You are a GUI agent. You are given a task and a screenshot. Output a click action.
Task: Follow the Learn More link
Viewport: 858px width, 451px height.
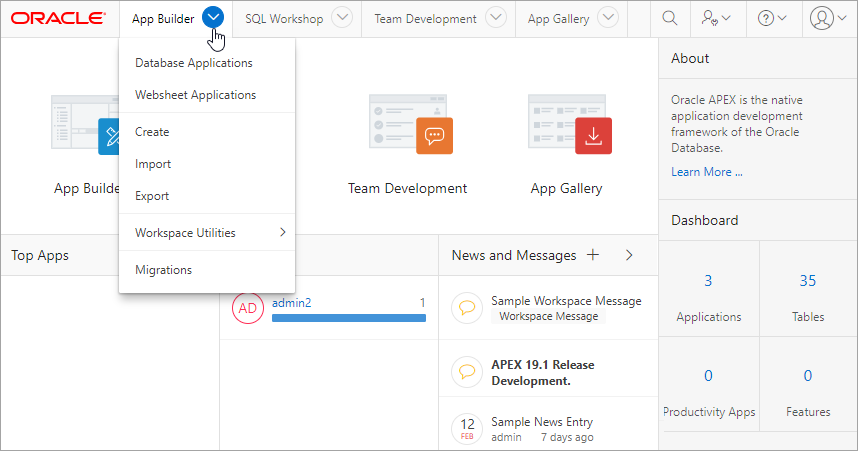[706, 172]
